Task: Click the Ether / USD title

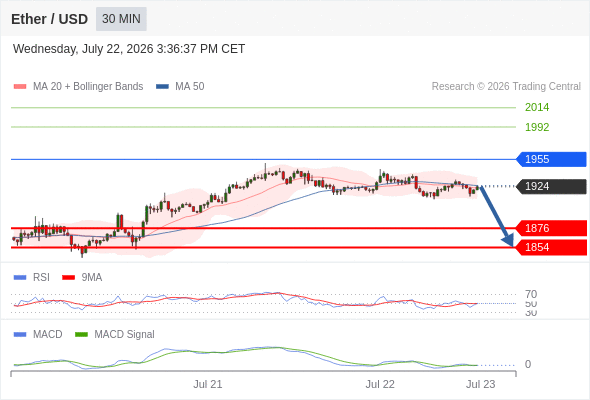Action: 49,19
